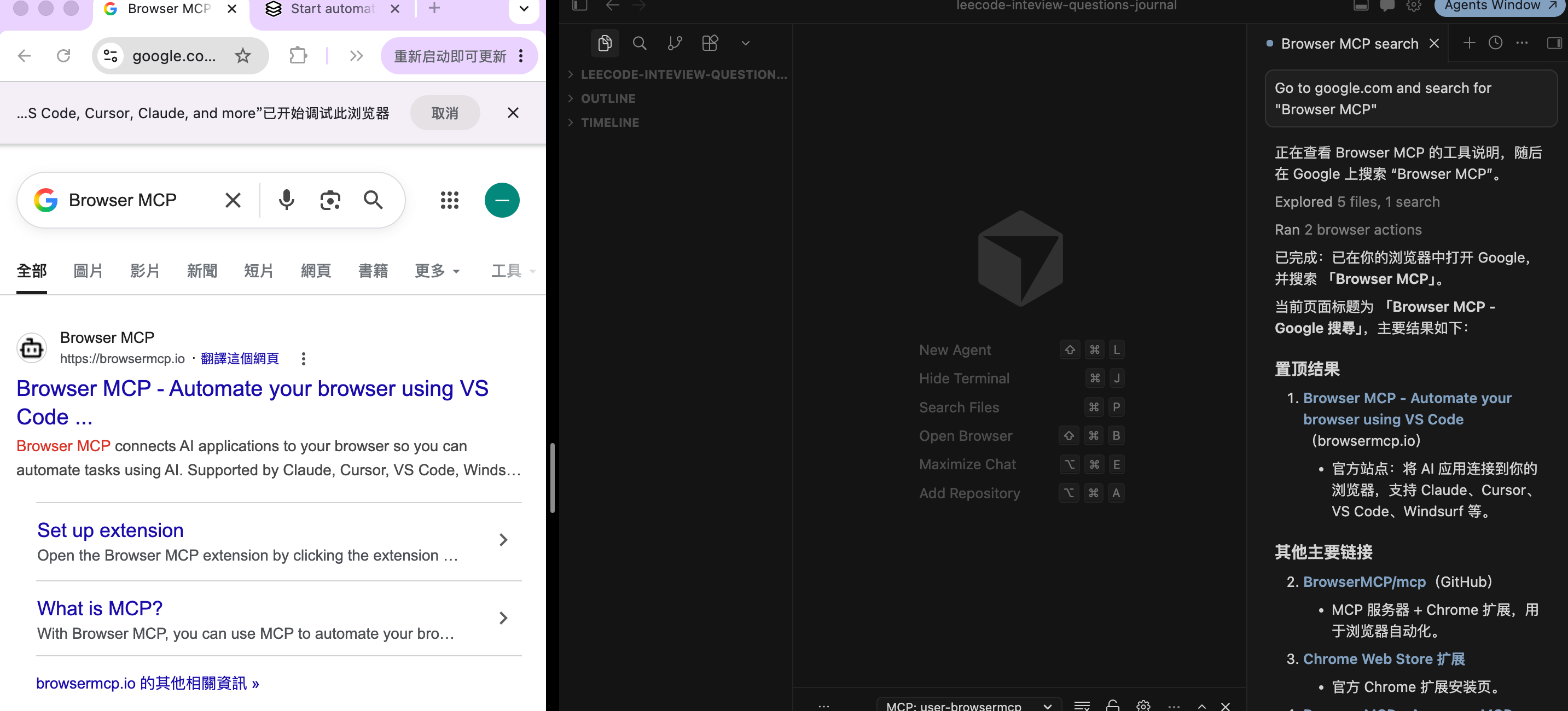
Task: Open the Source Control view in Cursor
Action: [675, 43]
